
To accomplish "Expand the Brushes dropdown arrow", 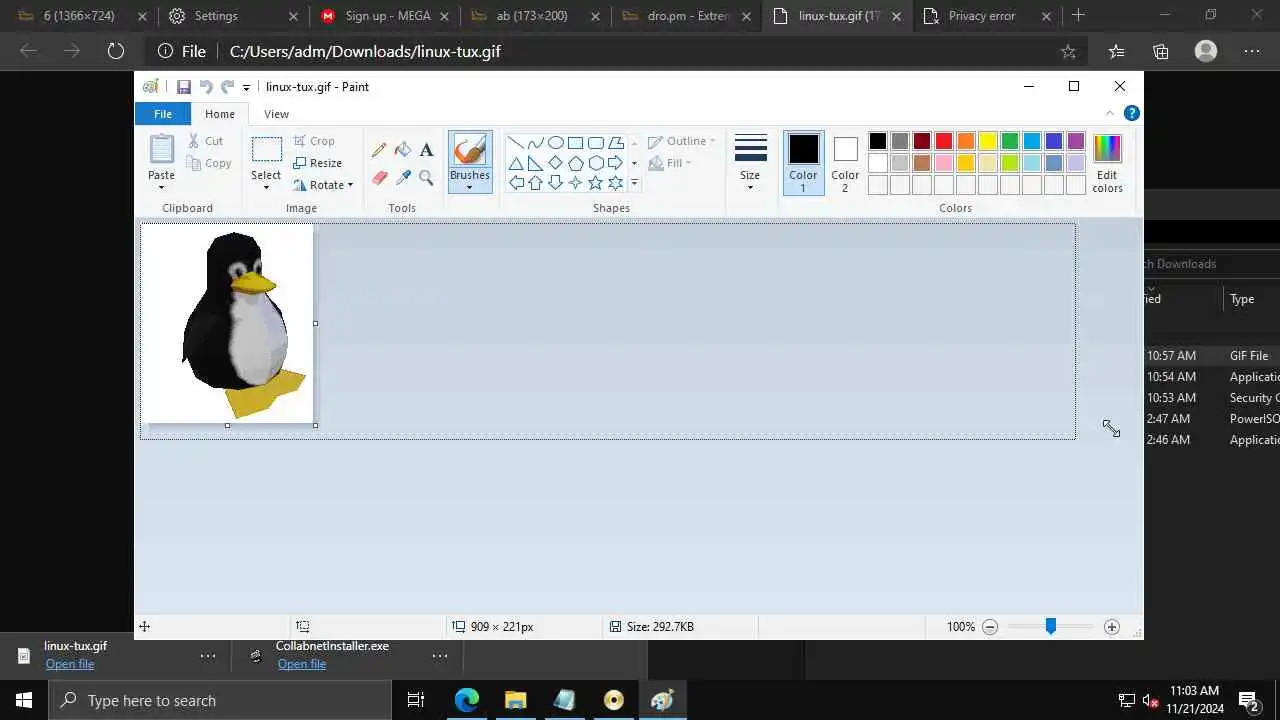I will point(469,187).
